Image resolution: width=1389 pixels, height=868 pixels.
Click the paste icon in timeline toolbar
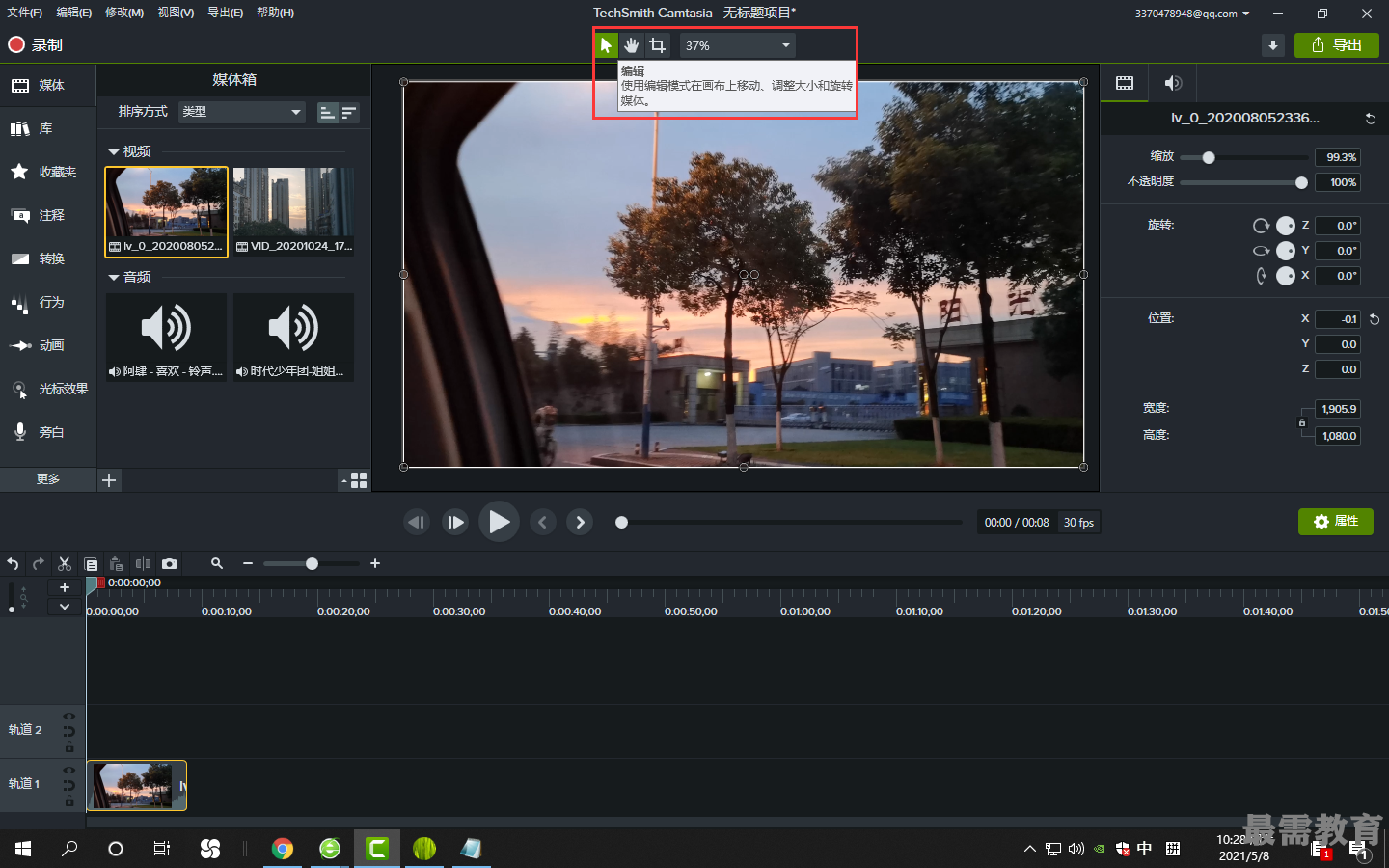(x=117, y=563)
